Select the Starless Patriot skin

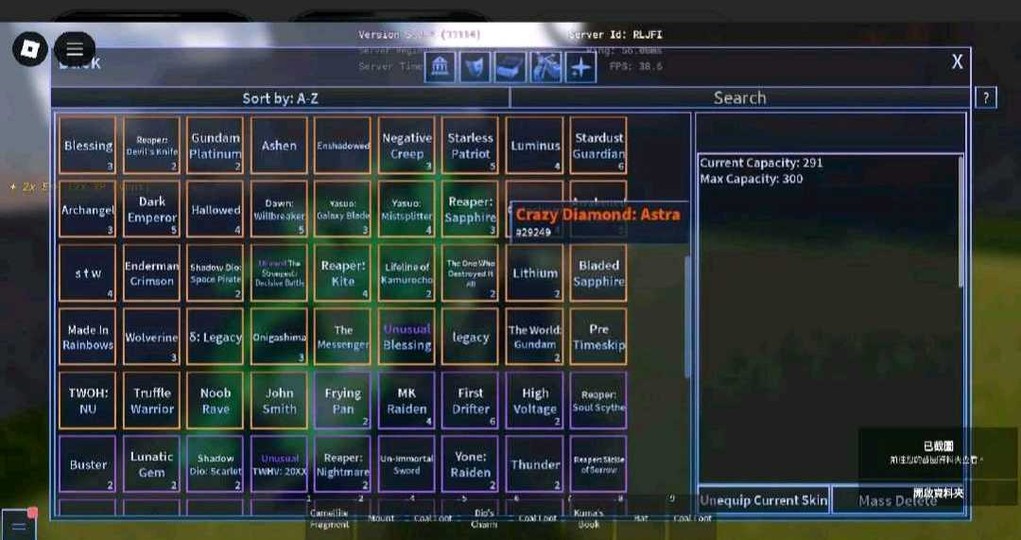coord(470,145)
